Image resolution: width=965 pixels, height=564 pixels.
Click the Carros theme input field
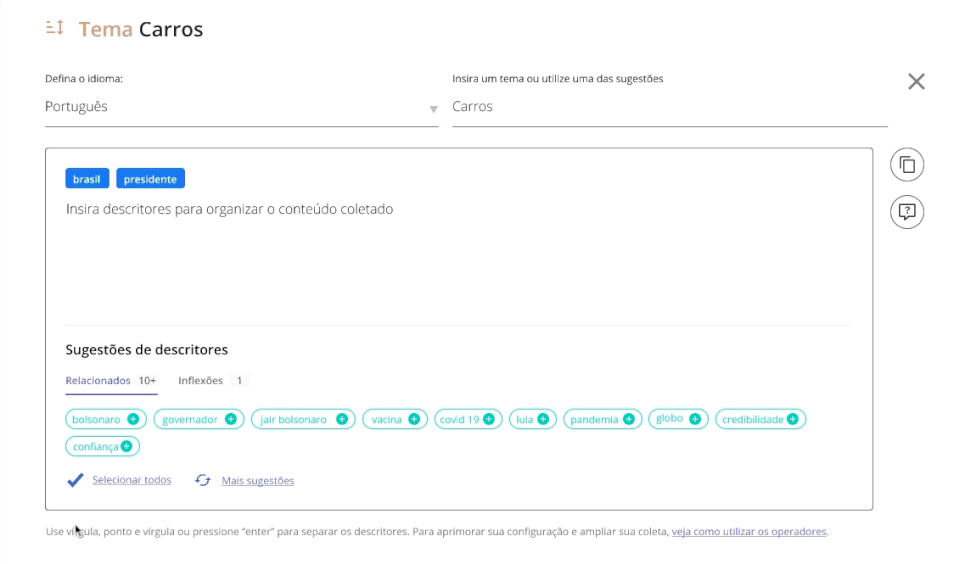pos(668,107)
